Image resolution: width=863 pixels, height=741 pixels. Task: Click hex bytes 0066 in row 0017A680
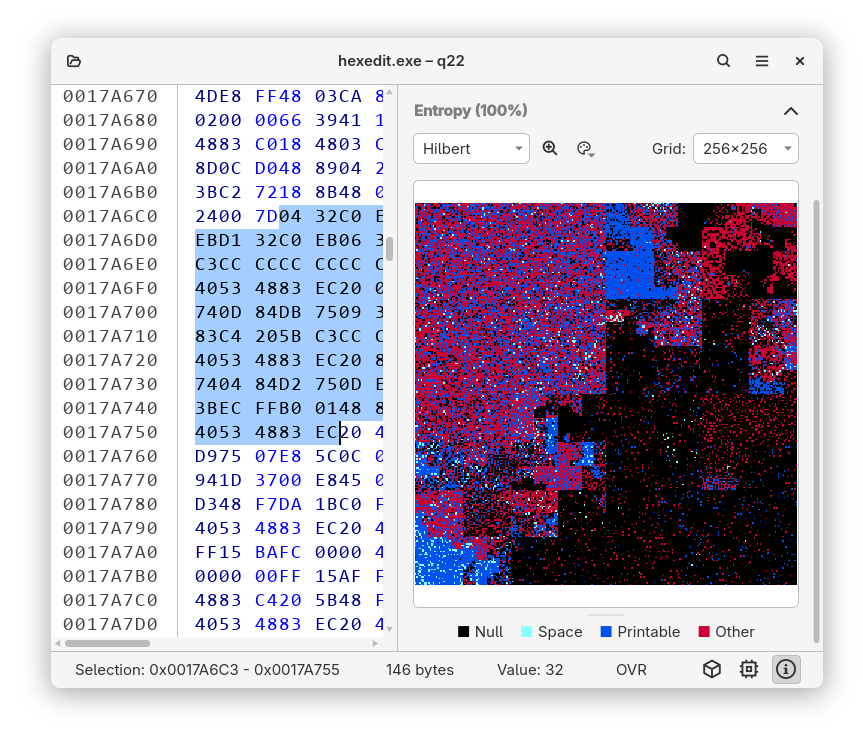[278, 120]
